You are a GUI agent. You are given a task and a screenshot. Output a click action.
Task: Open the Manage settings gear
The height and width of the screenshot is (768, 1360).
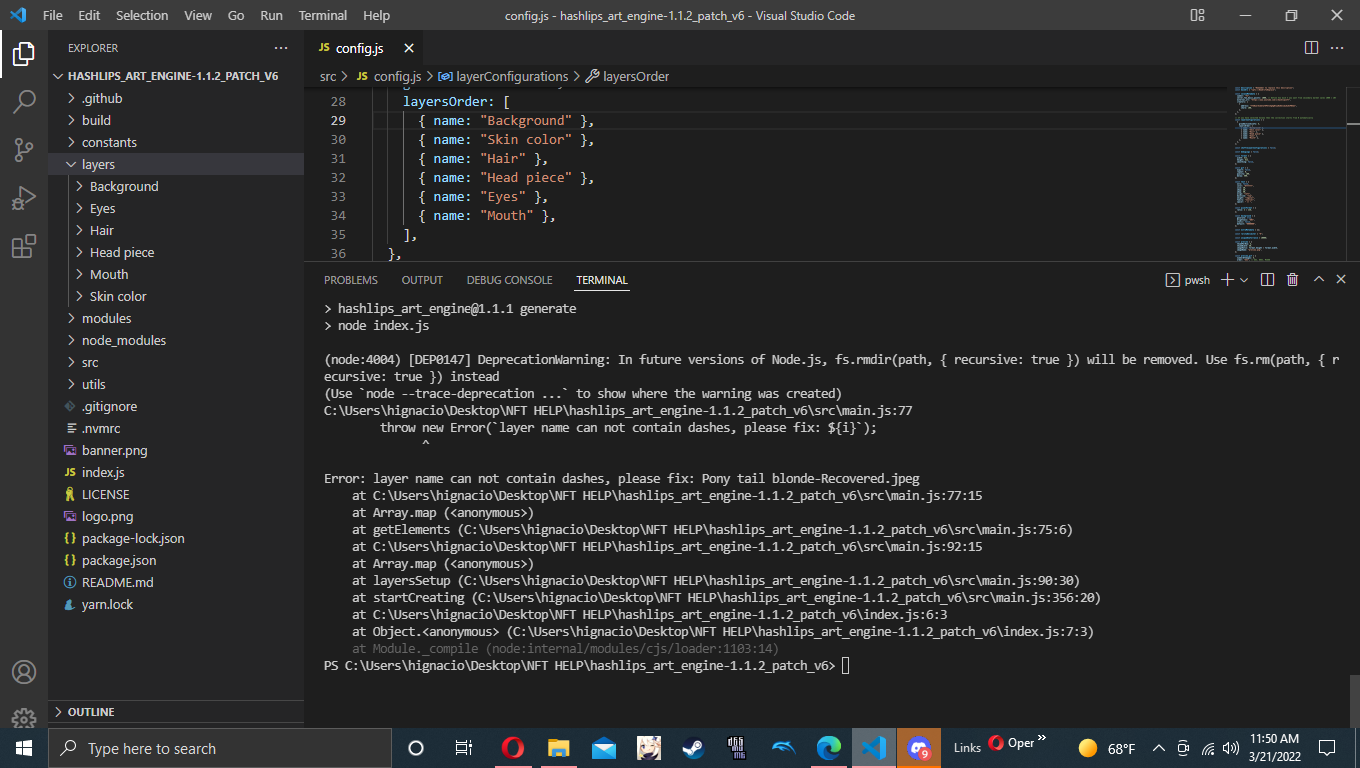pos(24,718)
